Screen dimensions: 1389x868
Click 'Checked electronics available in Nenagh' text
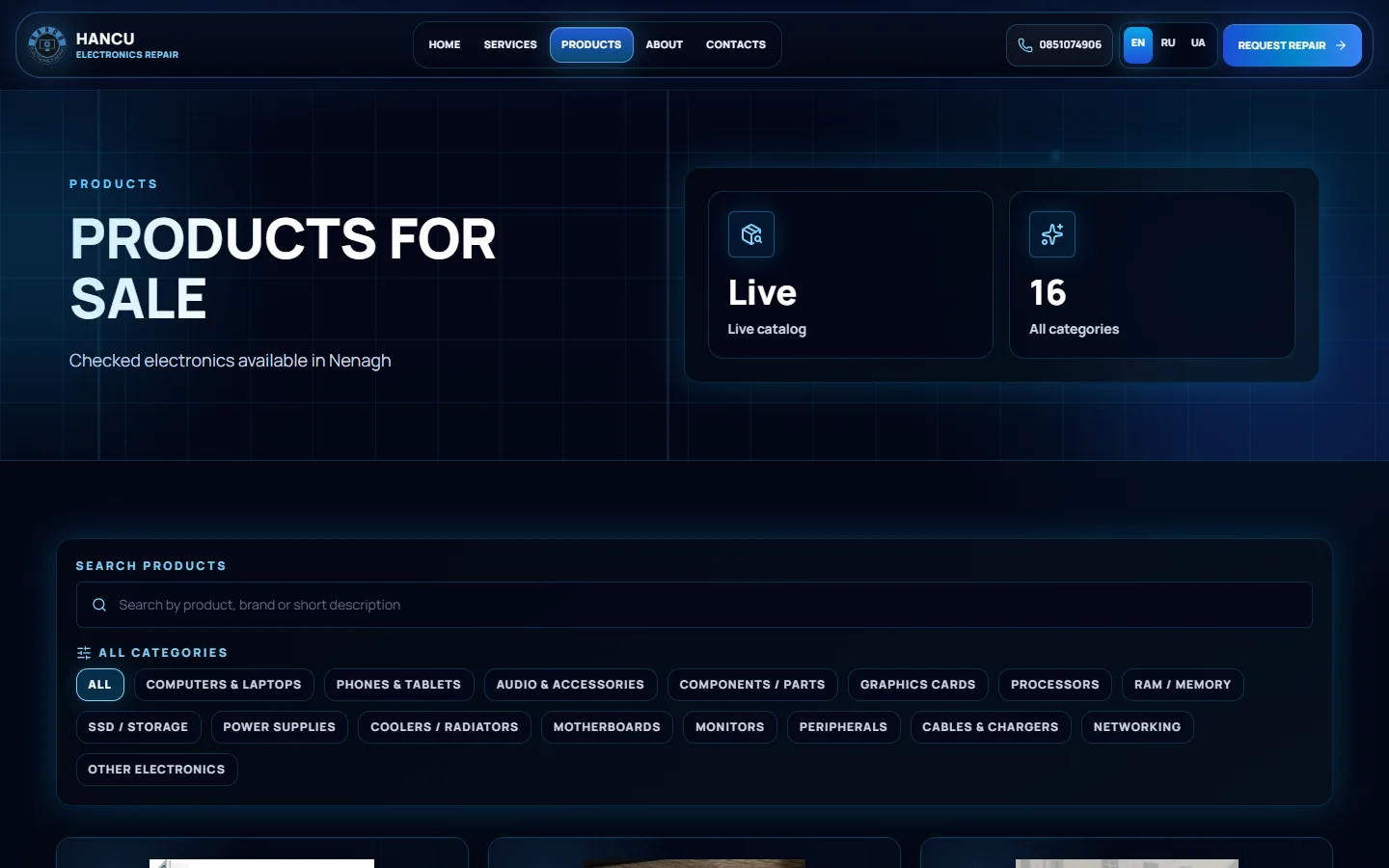pos(231,361)
